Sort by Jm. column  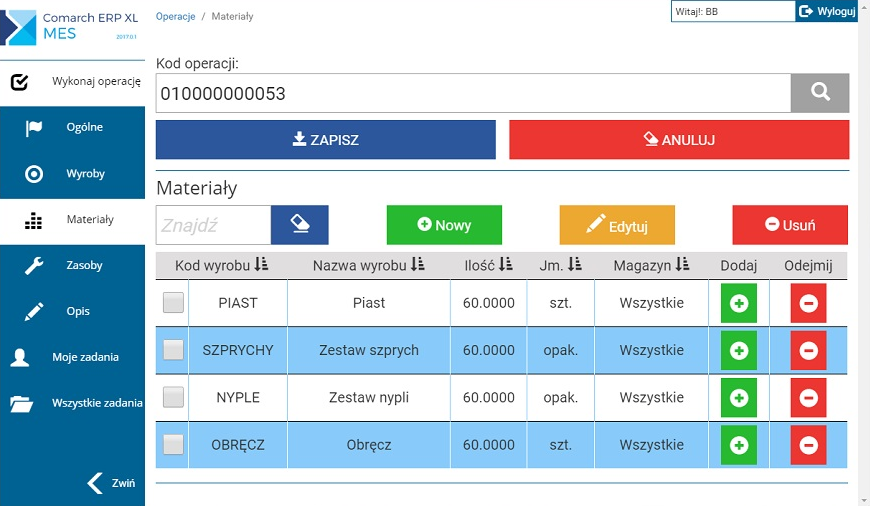coord(560,265)
